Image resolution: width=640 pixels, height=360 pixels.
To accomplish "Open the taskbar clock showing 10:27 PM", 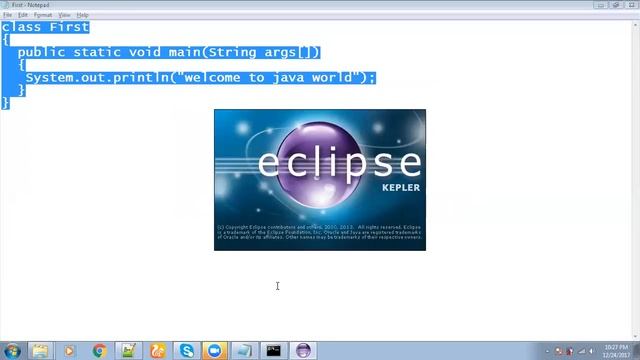I will click(616, 351).
